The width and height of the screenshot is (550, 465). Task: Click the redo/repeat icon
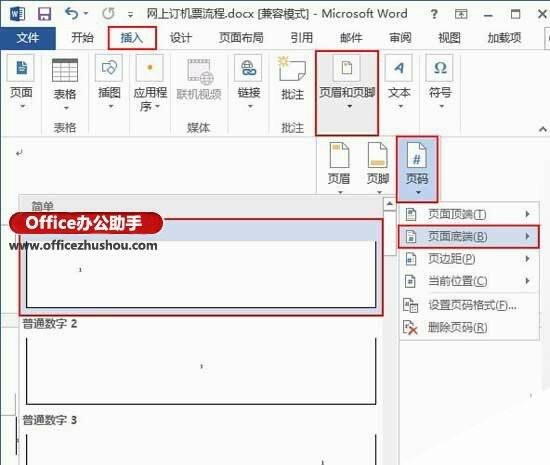(108, 14)
